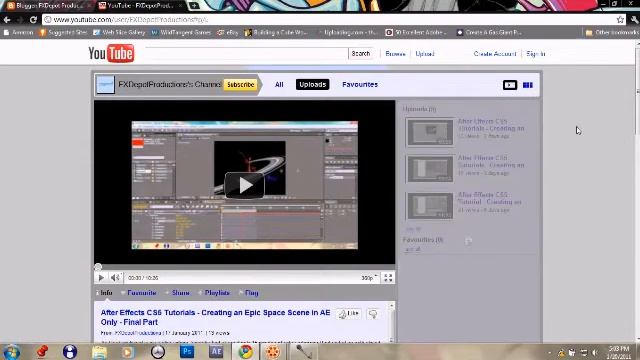Viewport: 640px width, 360px height.
Task: Select the Info tab under video
Action: [107, 293]
